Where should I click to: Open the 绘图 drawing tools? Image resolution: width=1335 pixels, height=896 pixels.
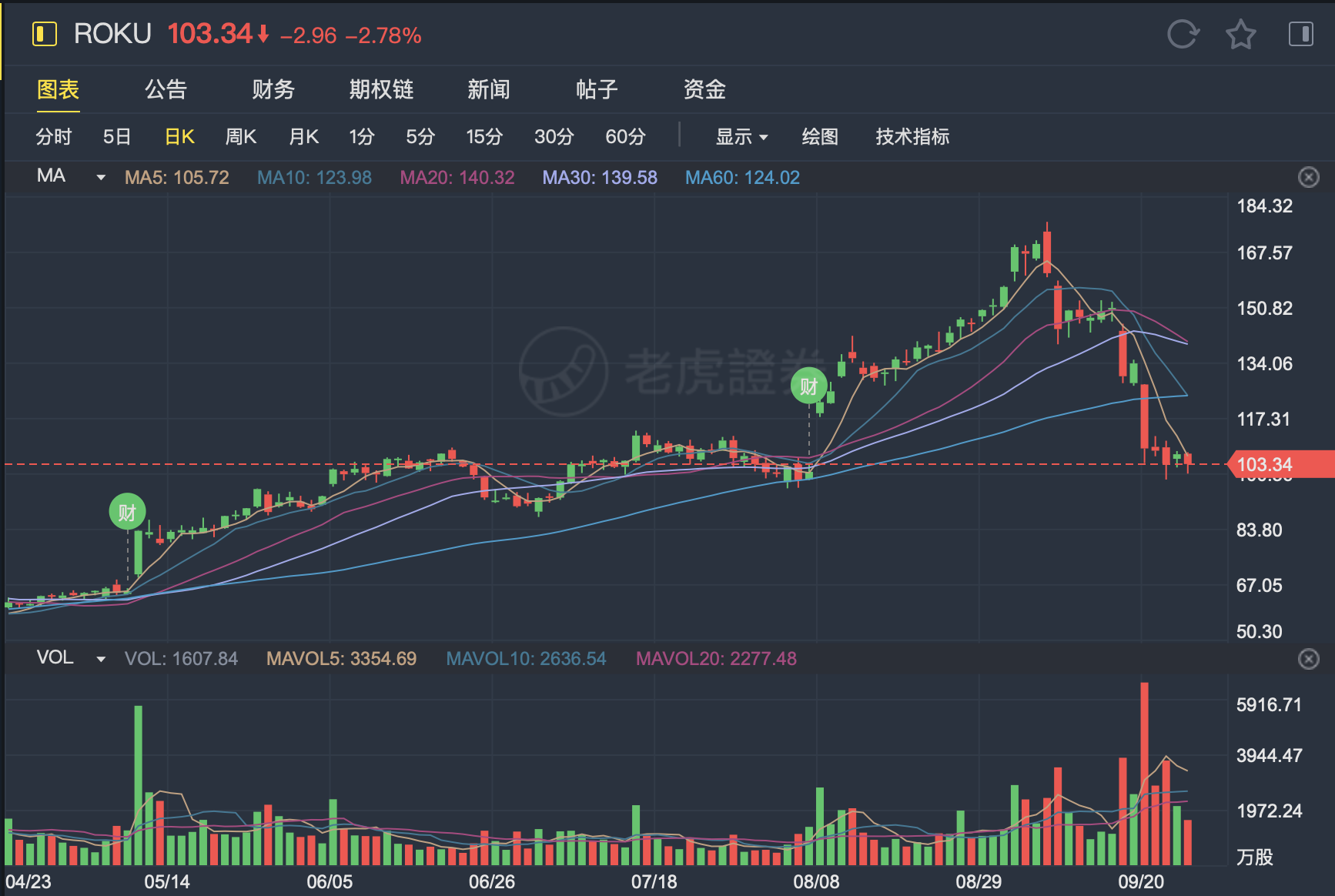(x=820, y=136)
